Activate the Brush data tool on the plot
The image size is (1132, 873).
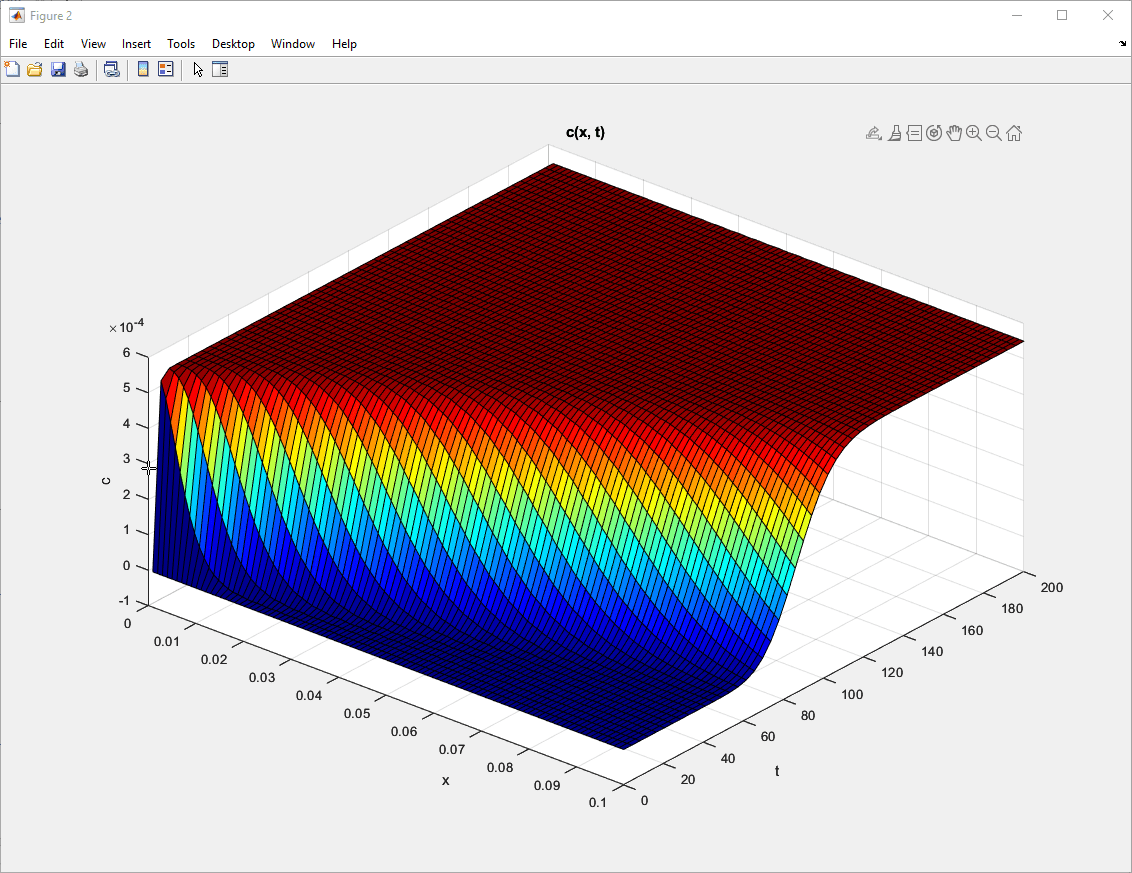click(894, 132)
